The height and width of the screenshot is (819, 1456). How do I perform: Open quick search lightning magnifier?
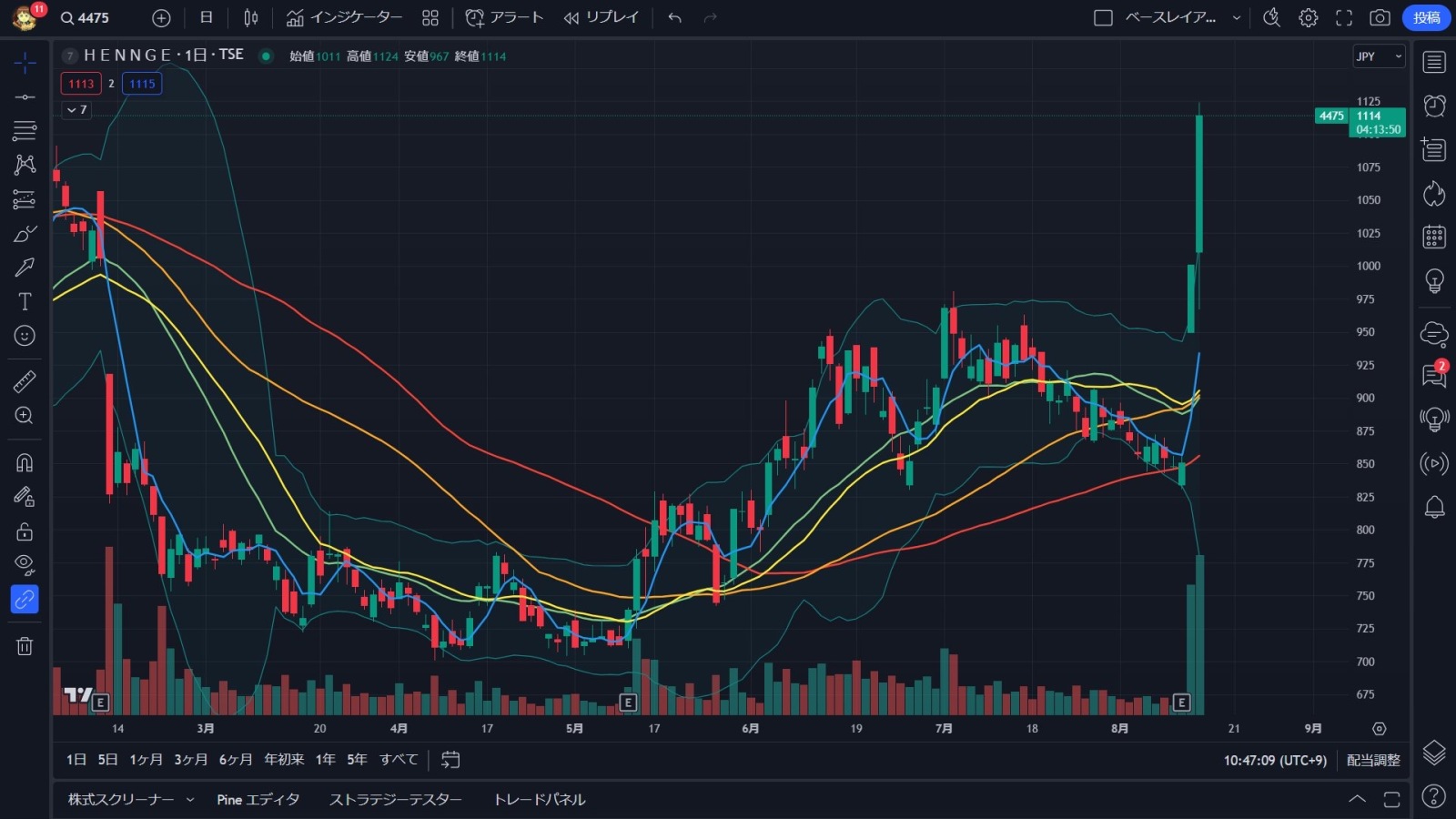pyautogui.click(x=1272, y=17)
